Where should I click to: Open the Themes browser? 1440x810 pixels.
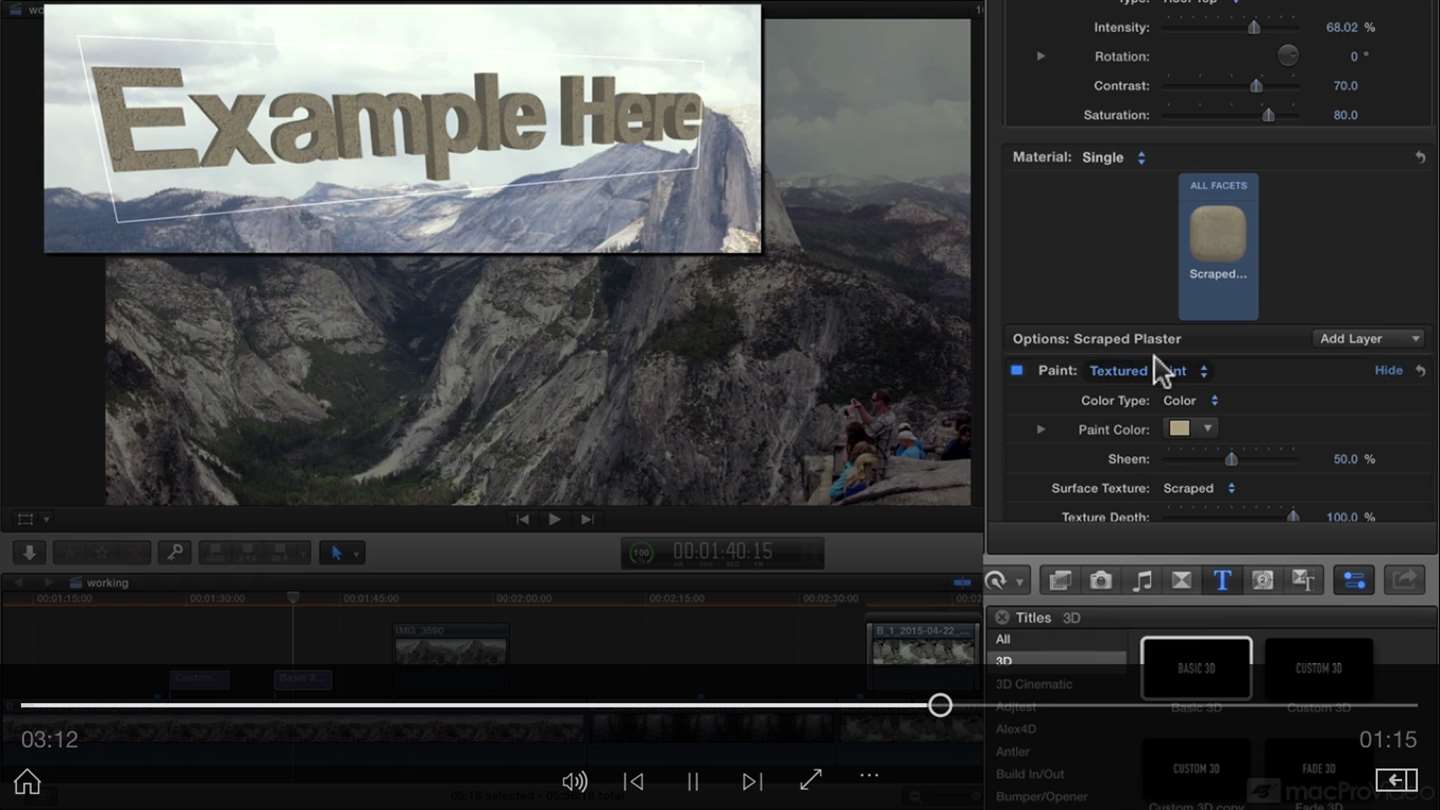click(x=1303, y=580)
